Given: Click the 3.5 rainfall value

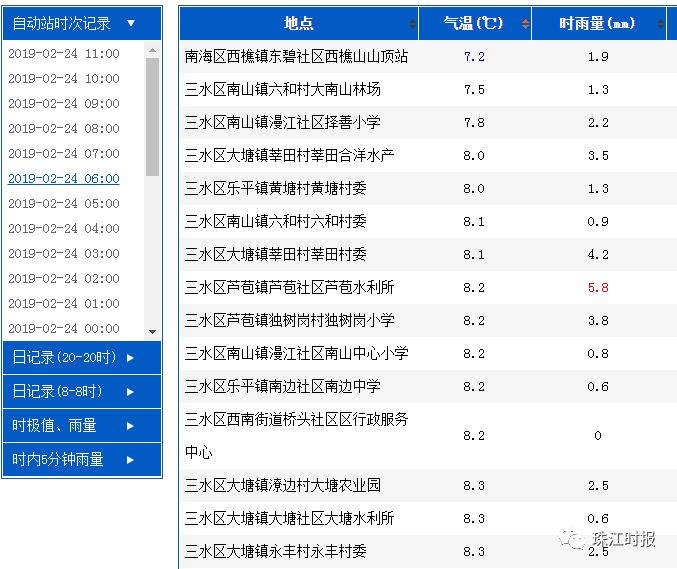Looking at the screenshot, I should (598, 155).
